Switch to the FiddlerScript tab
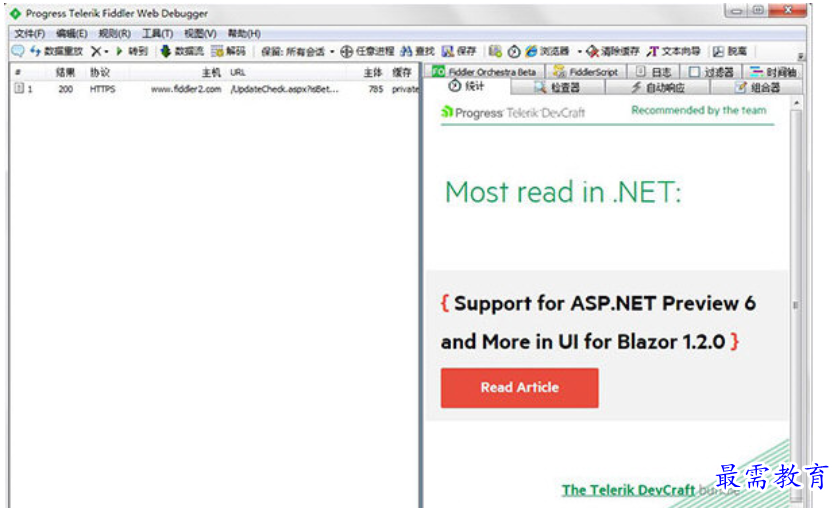 tap(585, 72)
